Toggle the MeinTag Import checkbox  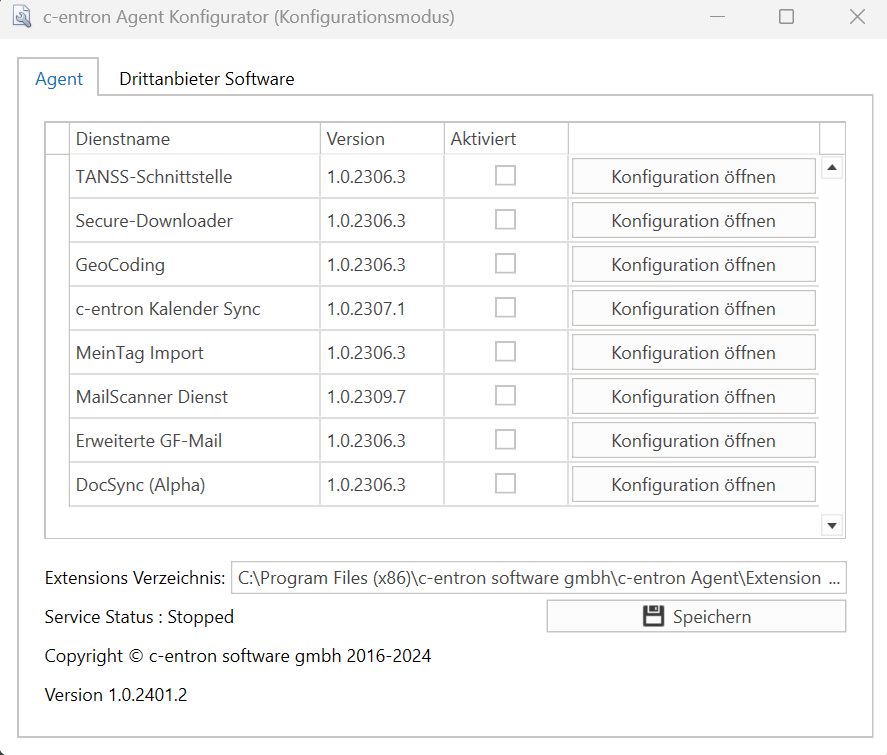coord(505,352)
